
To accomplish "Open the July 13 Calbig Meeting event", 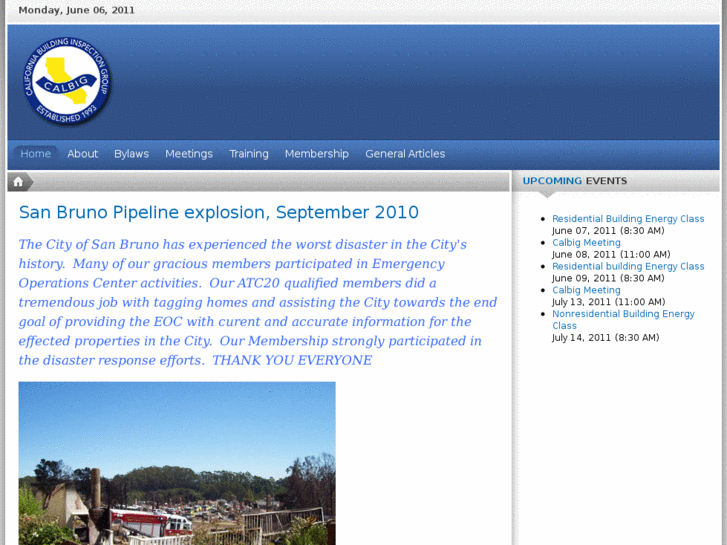I will [x=586, y=291].
